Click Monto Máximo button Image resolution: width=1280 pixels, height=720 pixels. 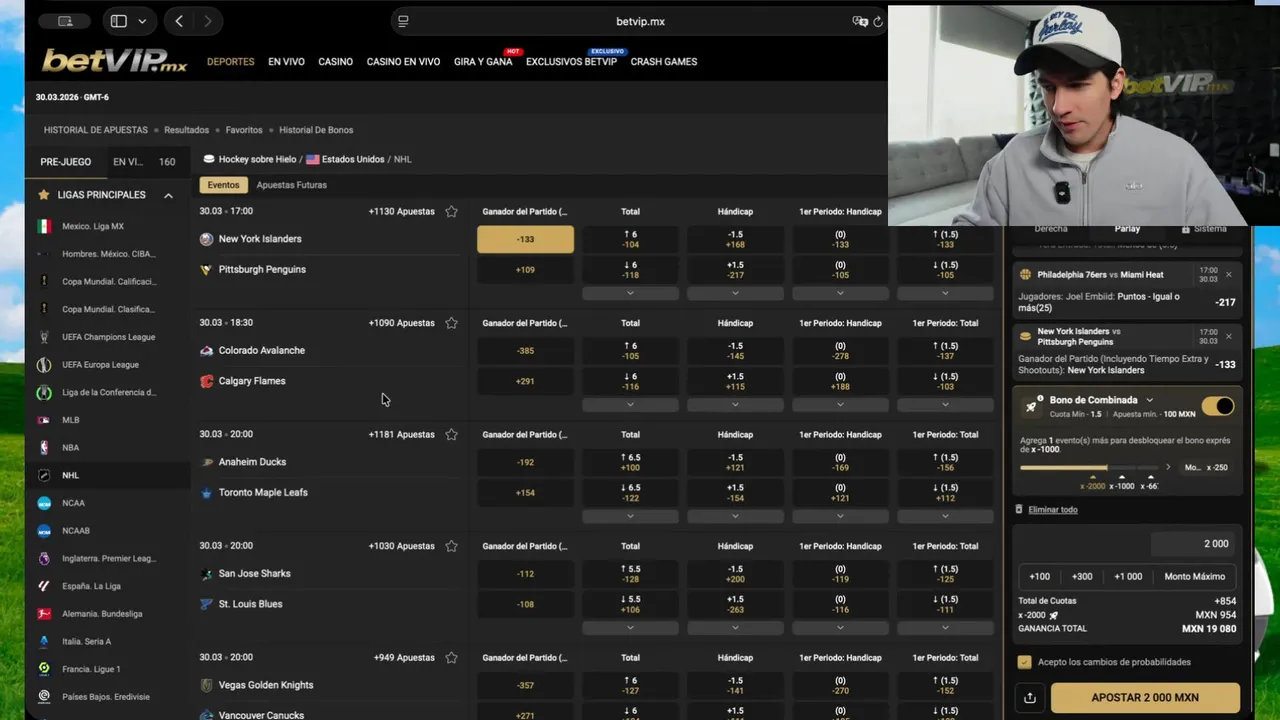(x=1194, y=576)
